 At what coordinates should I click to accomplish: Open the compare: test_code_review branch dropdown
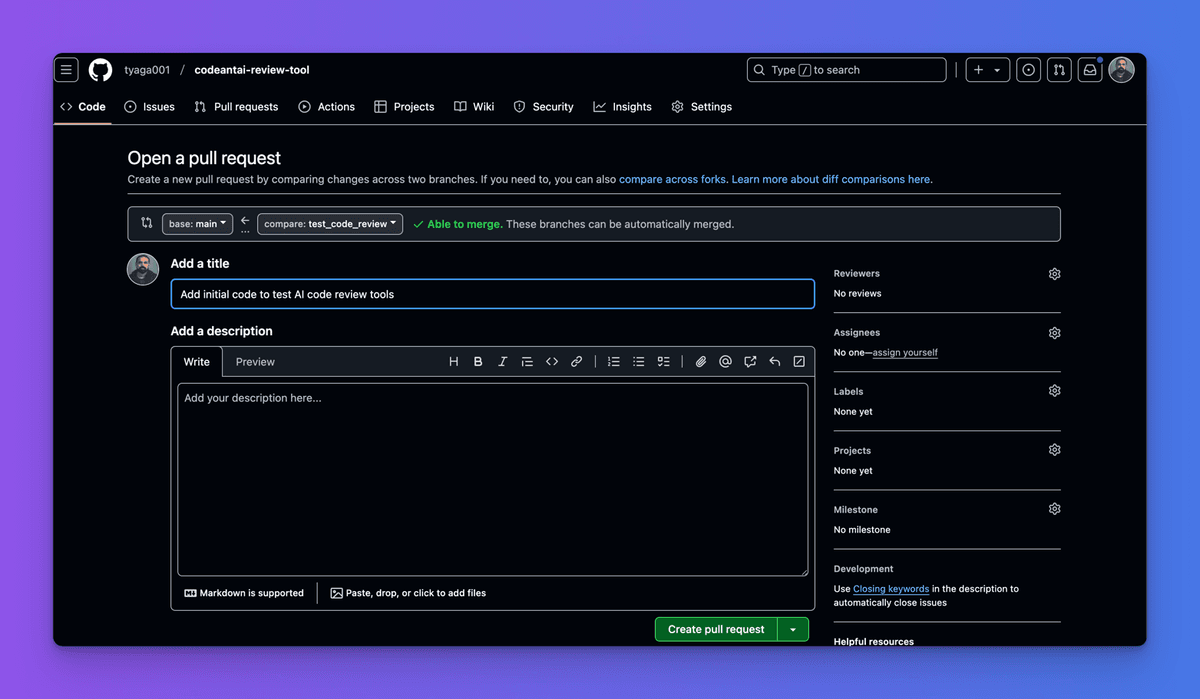pos(329,223)
